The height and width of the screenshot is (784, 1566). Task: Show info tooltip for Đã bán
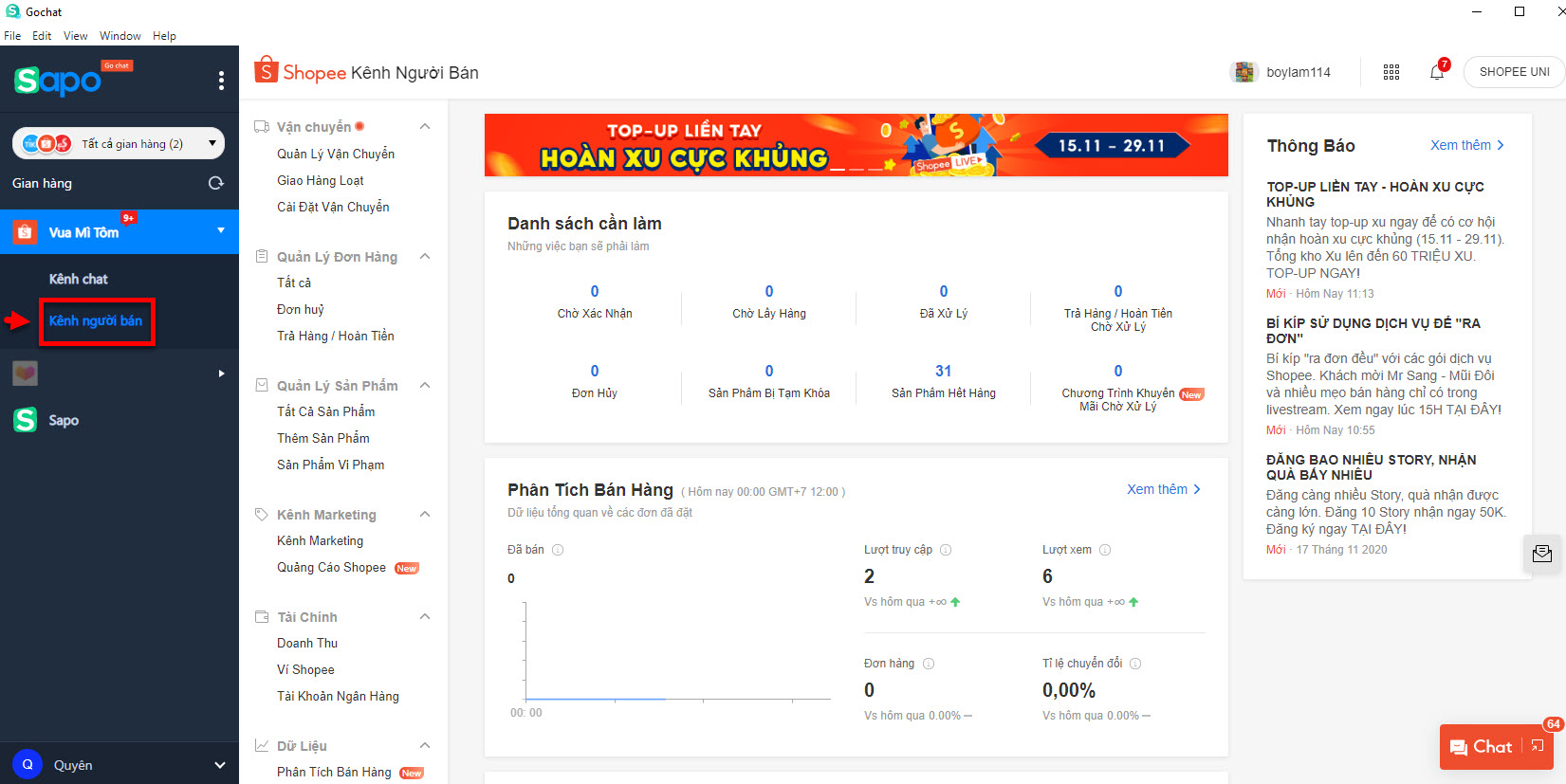point(558,550)
